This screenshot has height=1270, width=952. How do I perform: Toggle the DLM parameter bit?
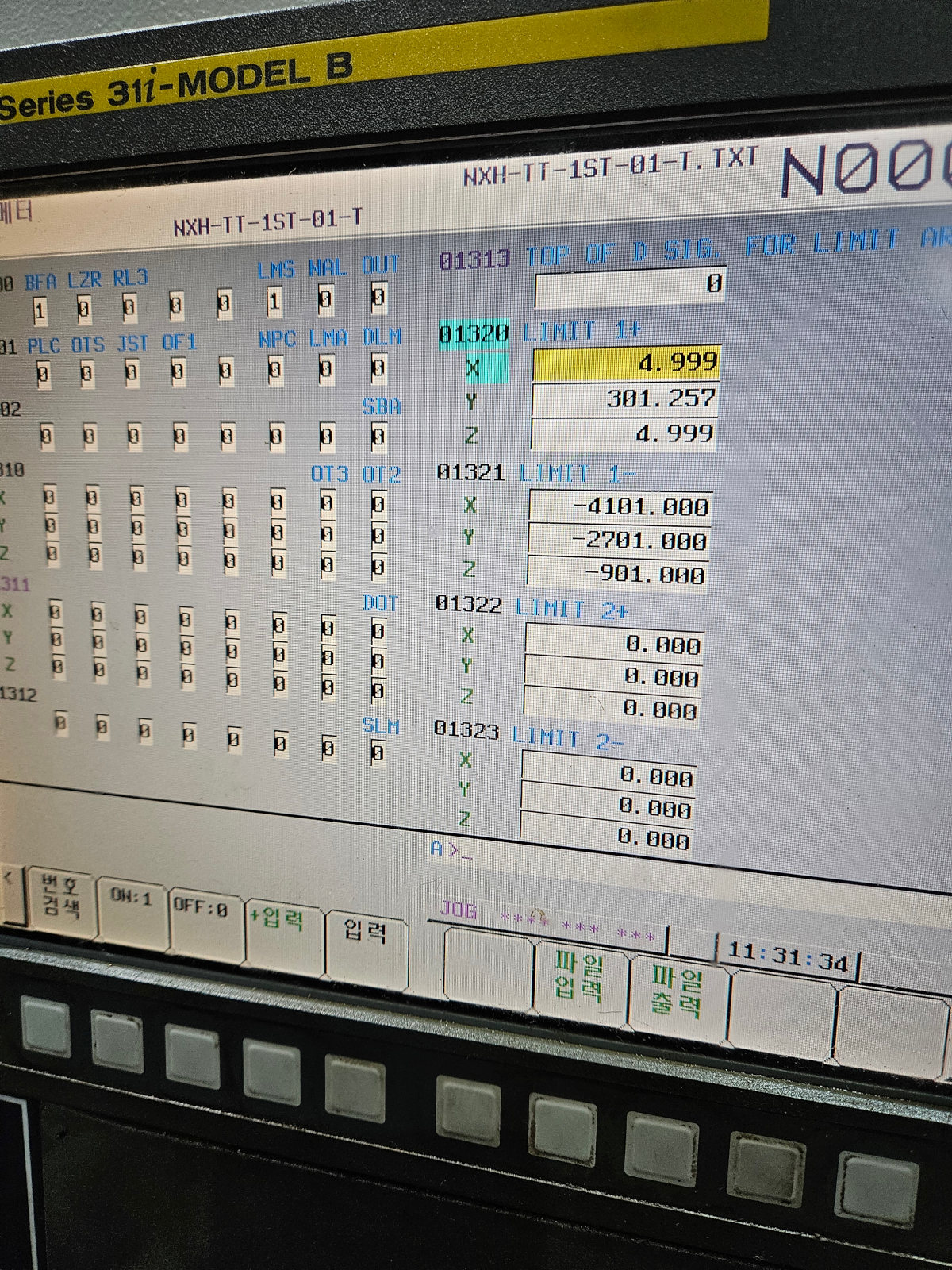[x=378, y=368]
